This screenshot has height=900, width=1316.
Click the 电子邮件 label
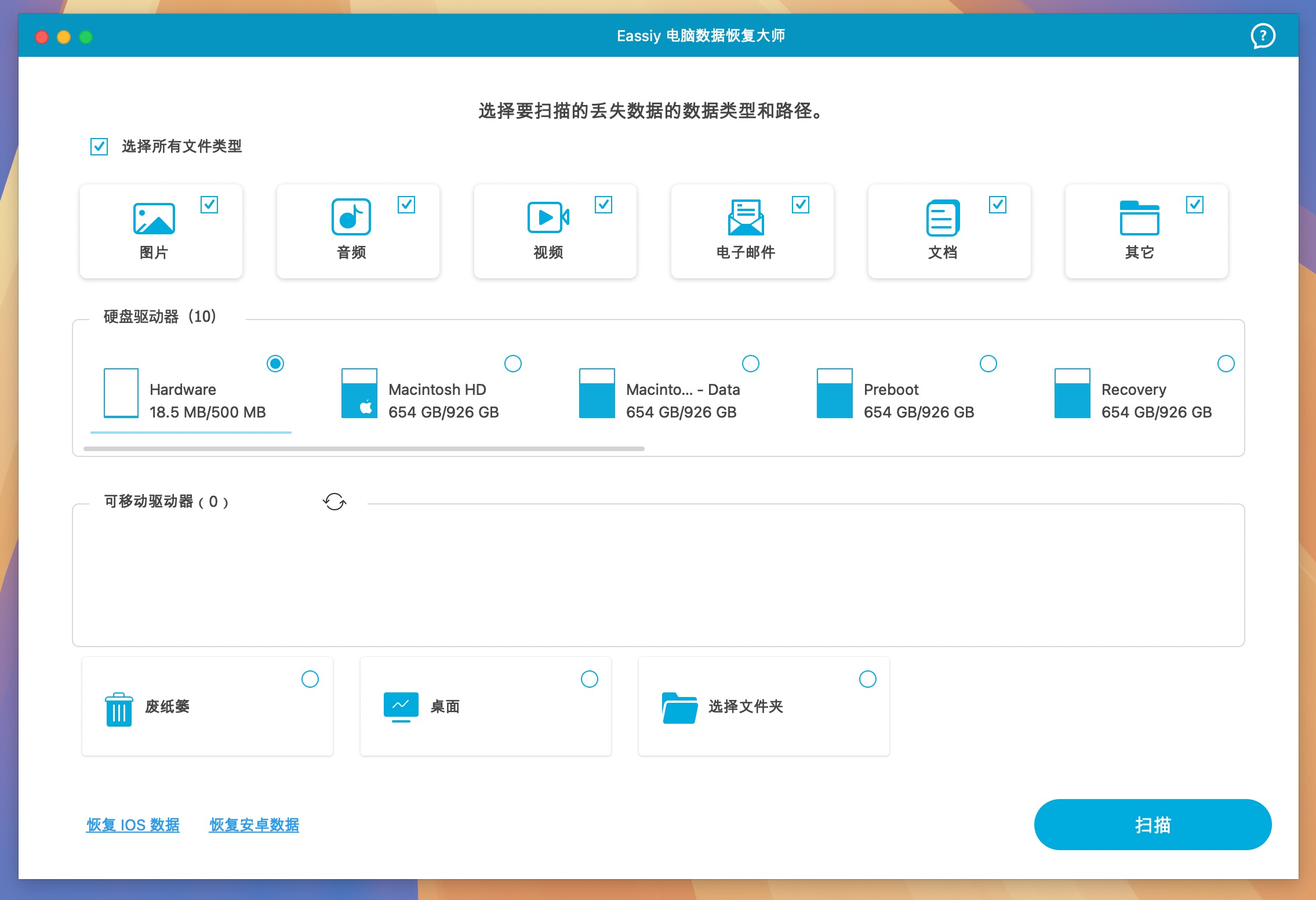point(746,252)
